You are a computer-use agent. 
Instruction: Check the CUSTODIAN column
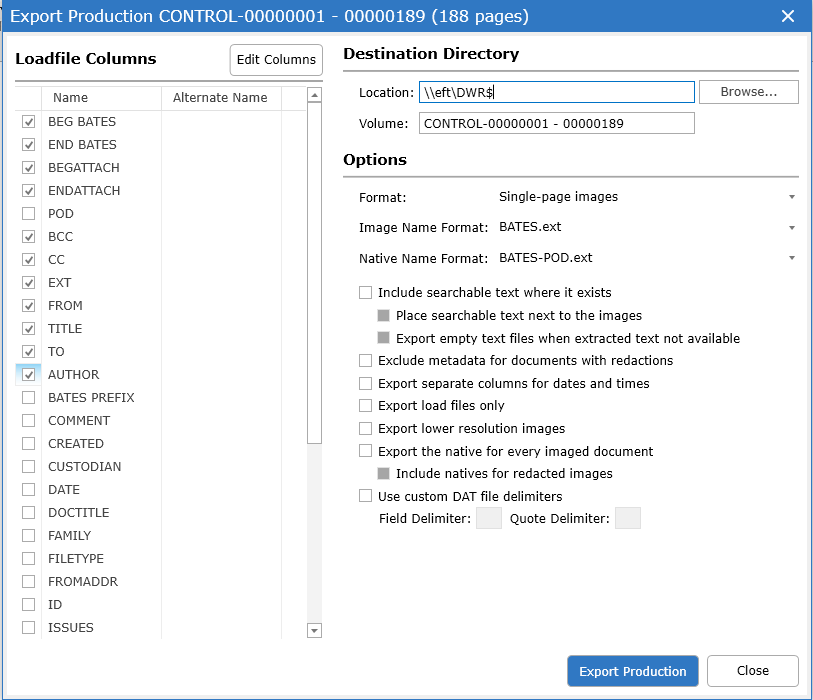coord(29,467)
